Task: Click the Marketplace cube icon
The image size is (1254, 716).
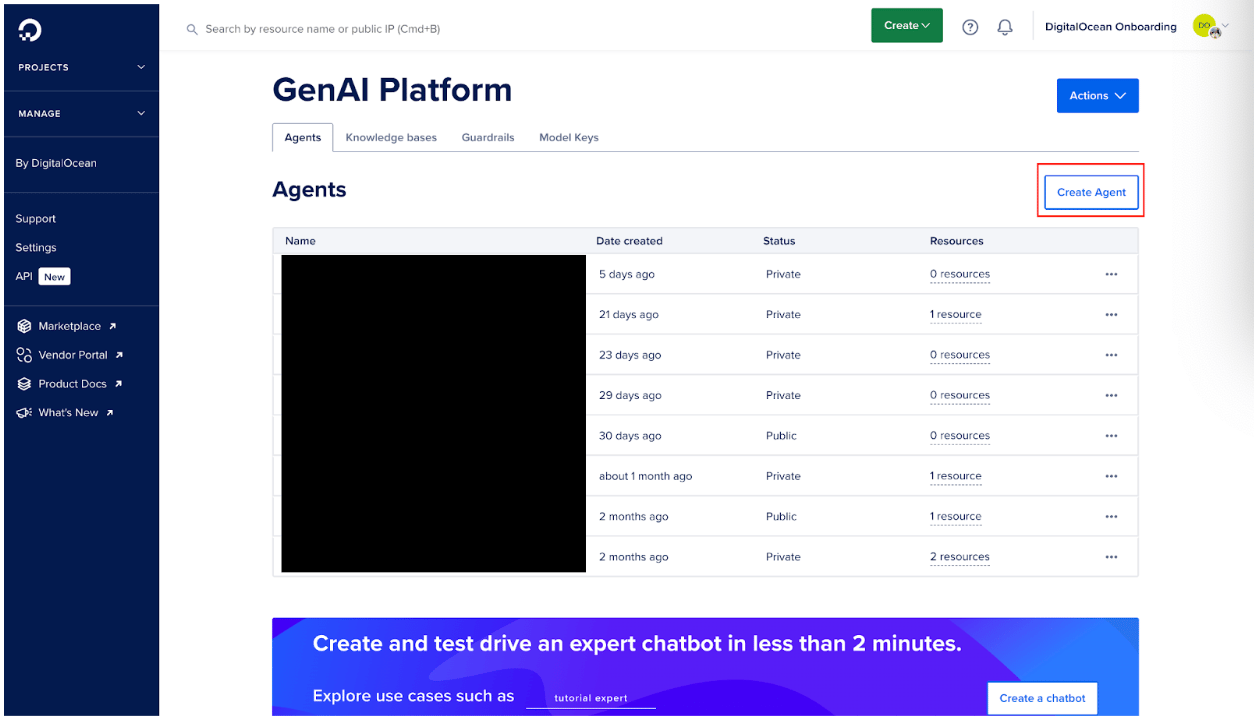Action: (24, 326)
